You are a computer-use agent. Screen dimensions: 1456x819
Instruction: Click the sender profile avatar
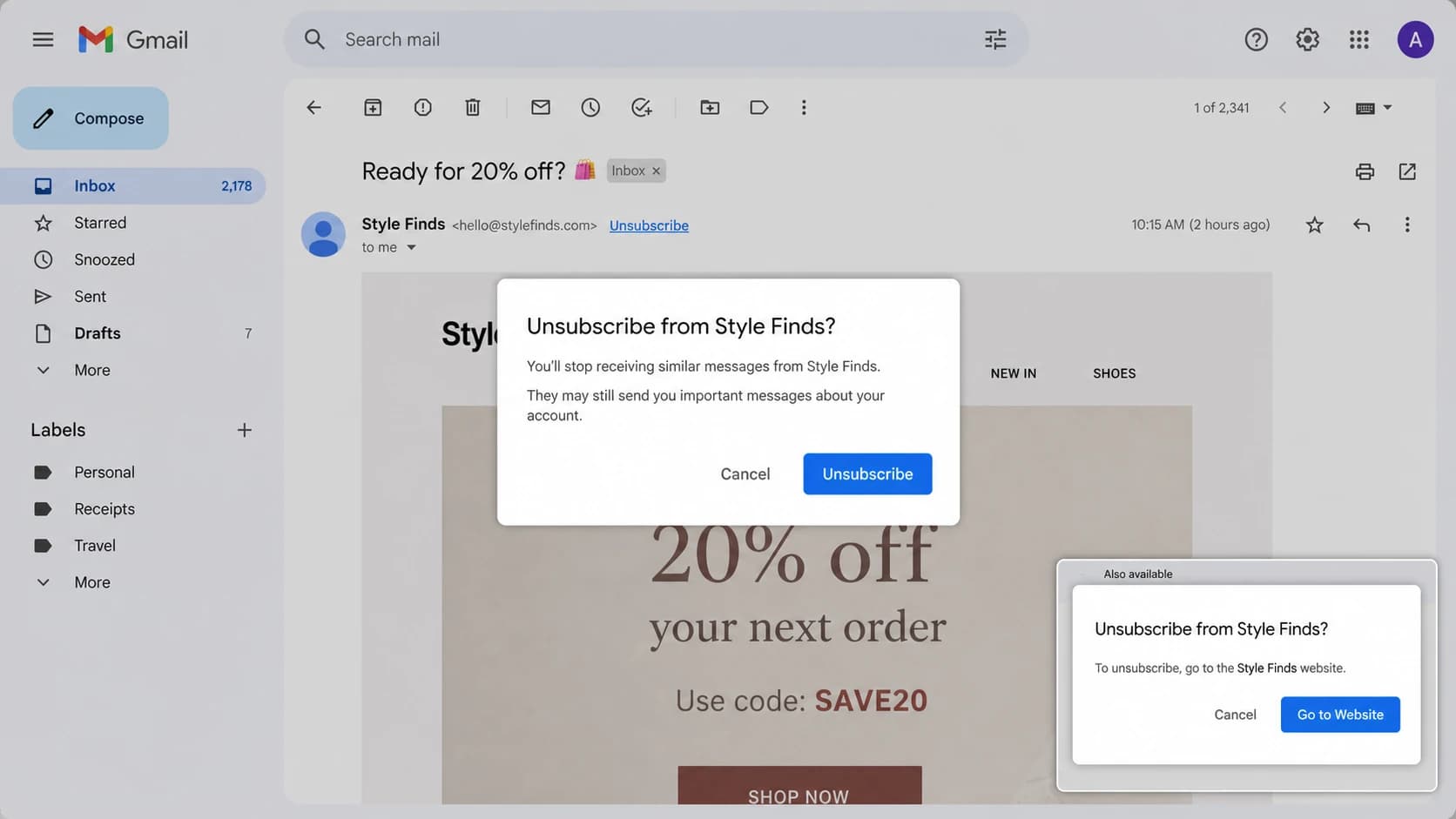(323, 234)
